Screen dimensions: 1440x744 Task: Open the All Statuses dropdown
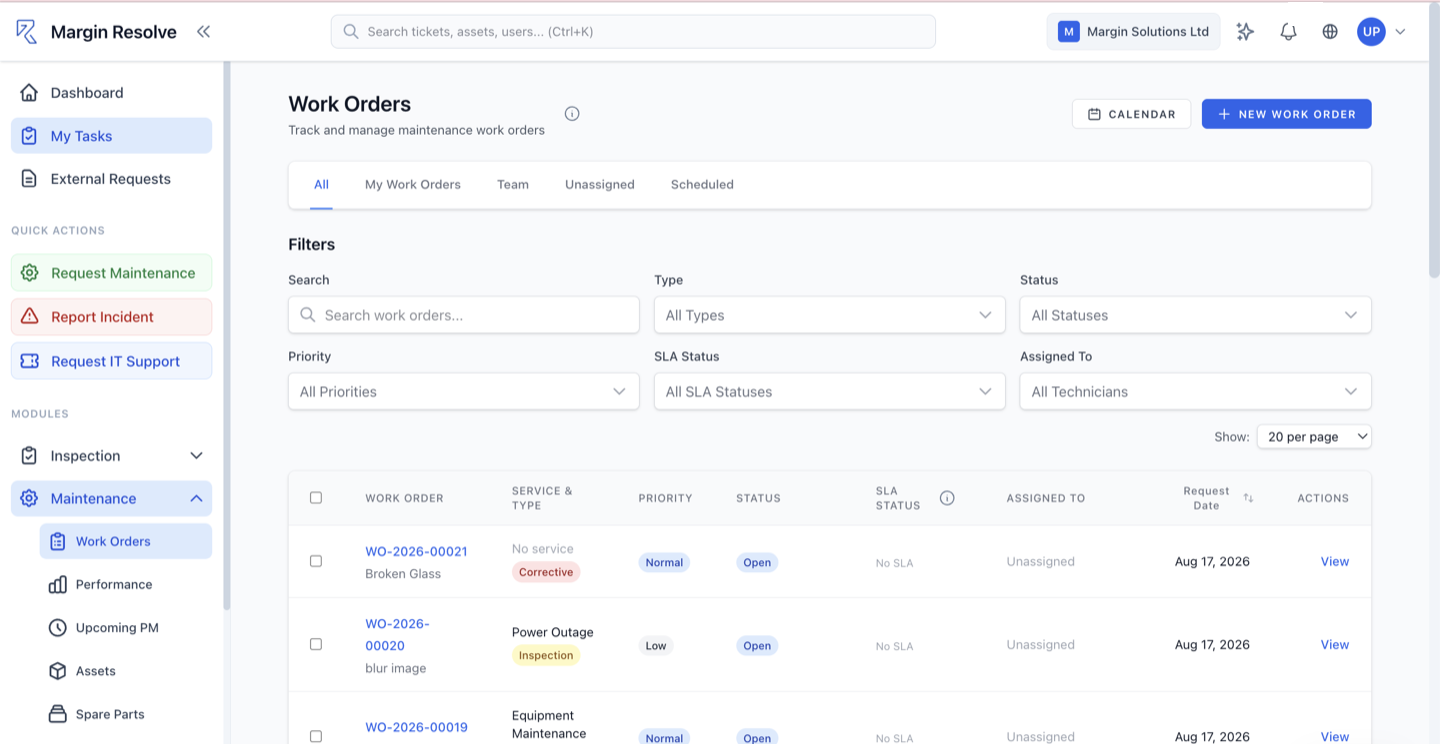[x=1195, y=315]
